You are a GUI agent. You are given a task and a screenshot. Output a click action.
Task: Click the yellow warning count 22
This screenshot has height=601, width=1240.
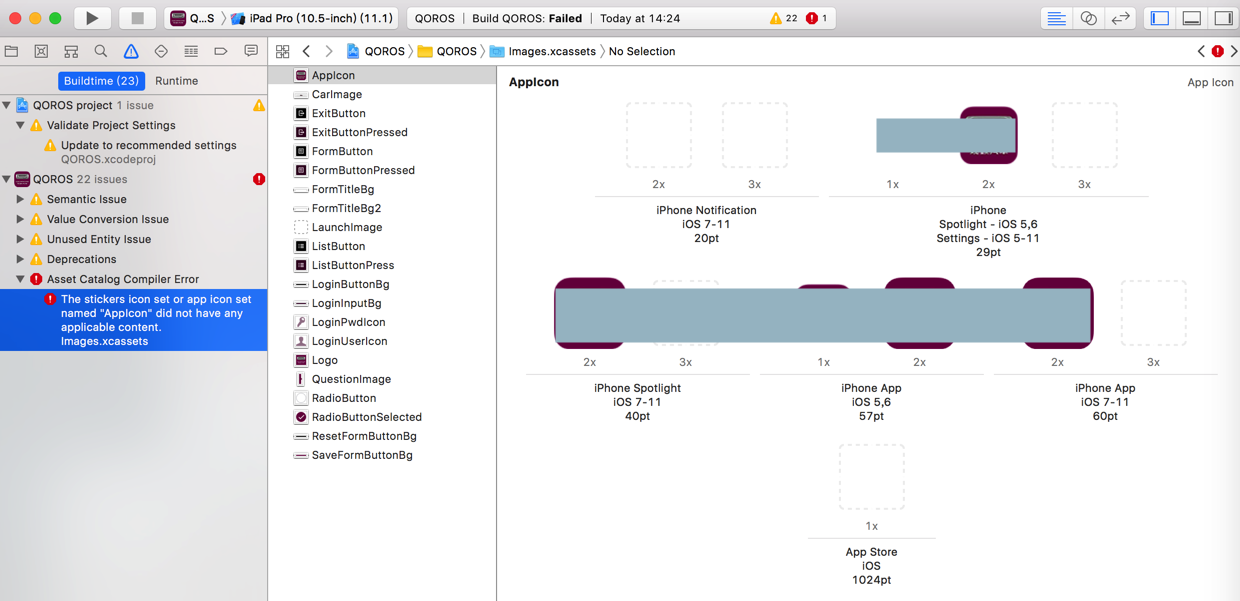click(784, 18)
